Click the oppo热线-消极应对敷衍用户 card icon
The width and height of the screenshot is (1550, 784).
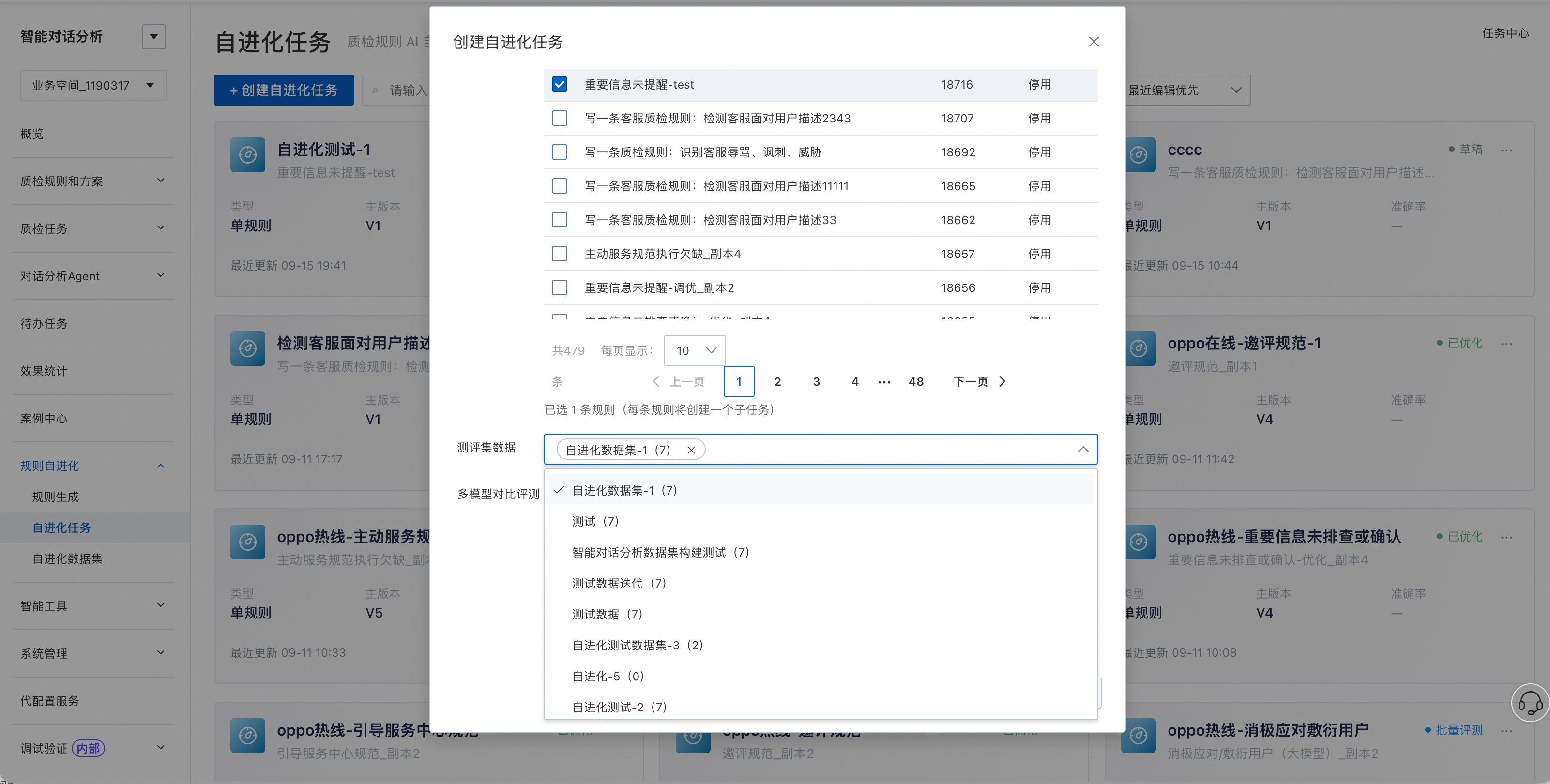click(1138, 735)
